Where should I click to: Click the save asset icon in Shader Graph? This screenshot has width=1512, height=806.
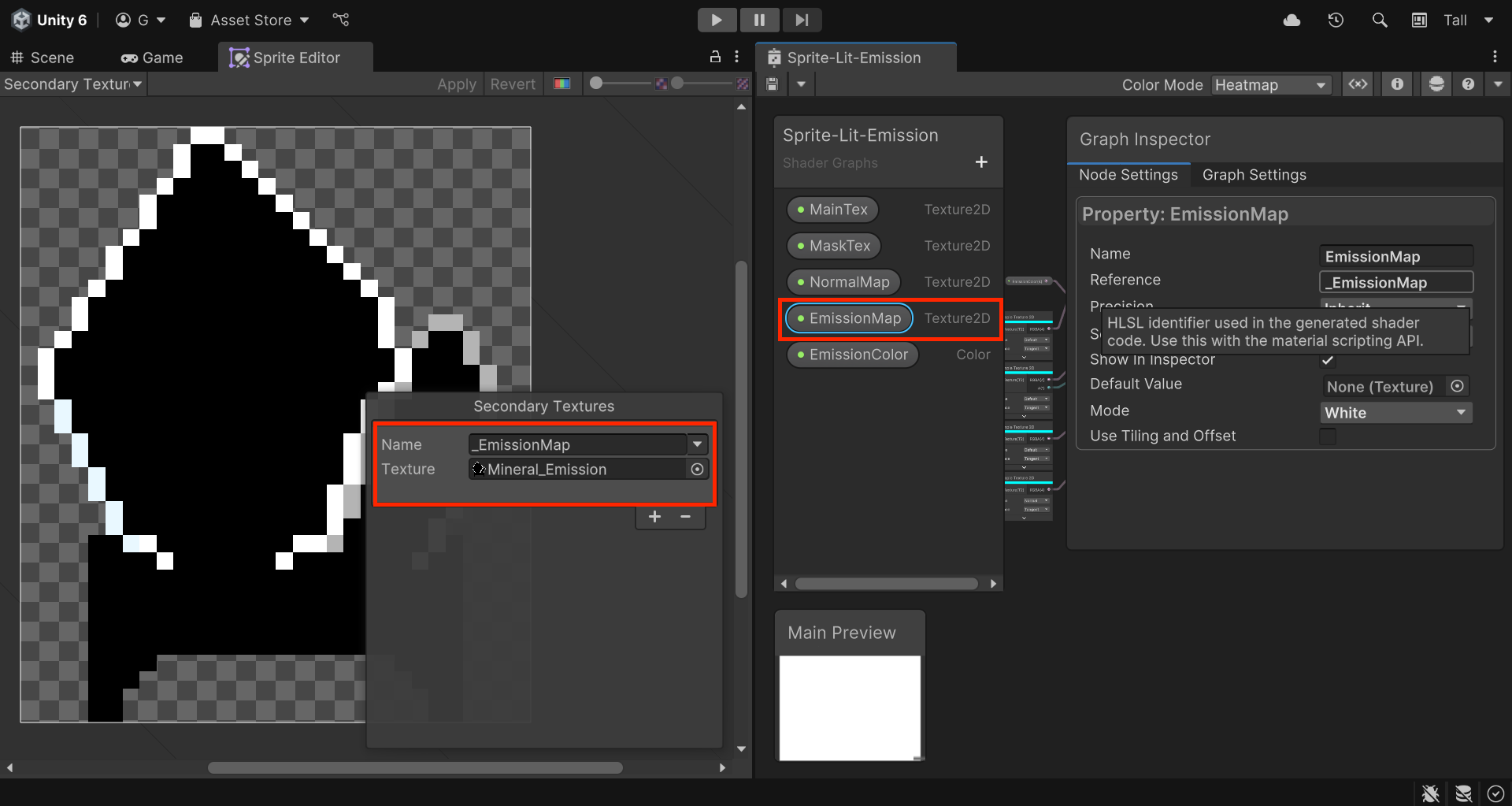[773, 84]
